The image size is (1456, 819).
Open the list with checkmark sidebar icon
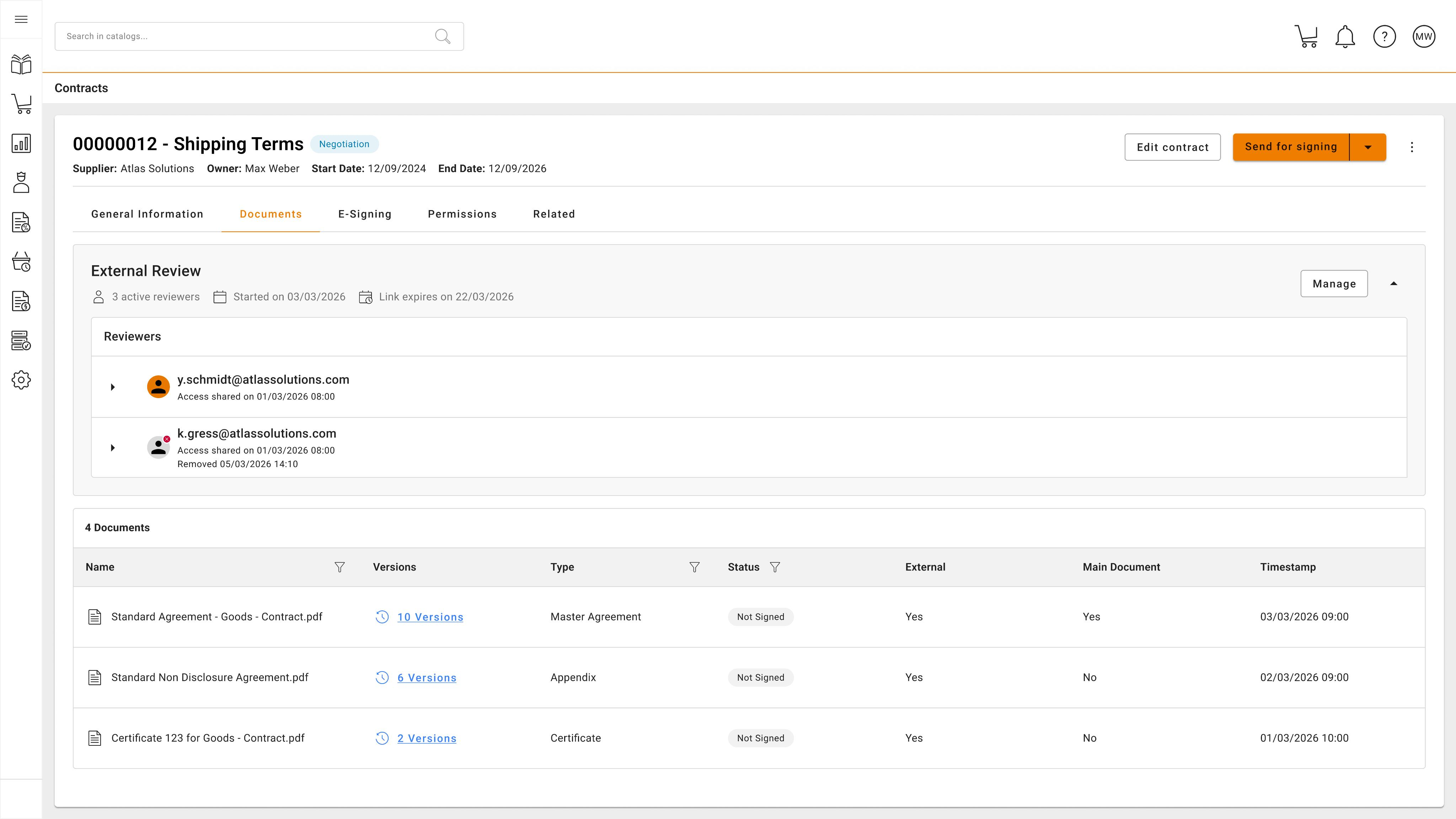(21, 341)
